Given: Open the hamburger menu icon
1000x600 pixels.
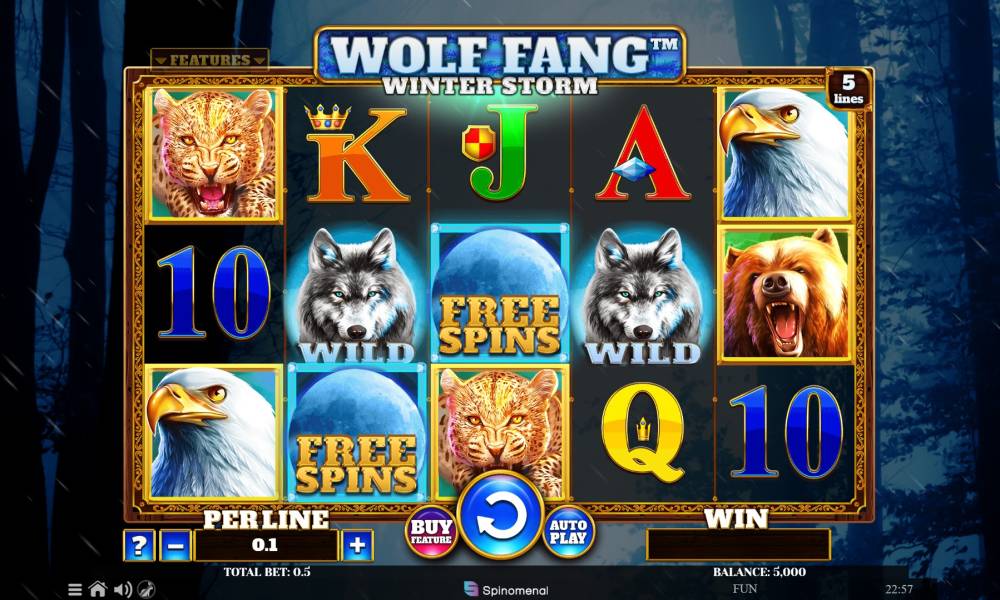Looking at the screenshot, I should tap(75, 590).
